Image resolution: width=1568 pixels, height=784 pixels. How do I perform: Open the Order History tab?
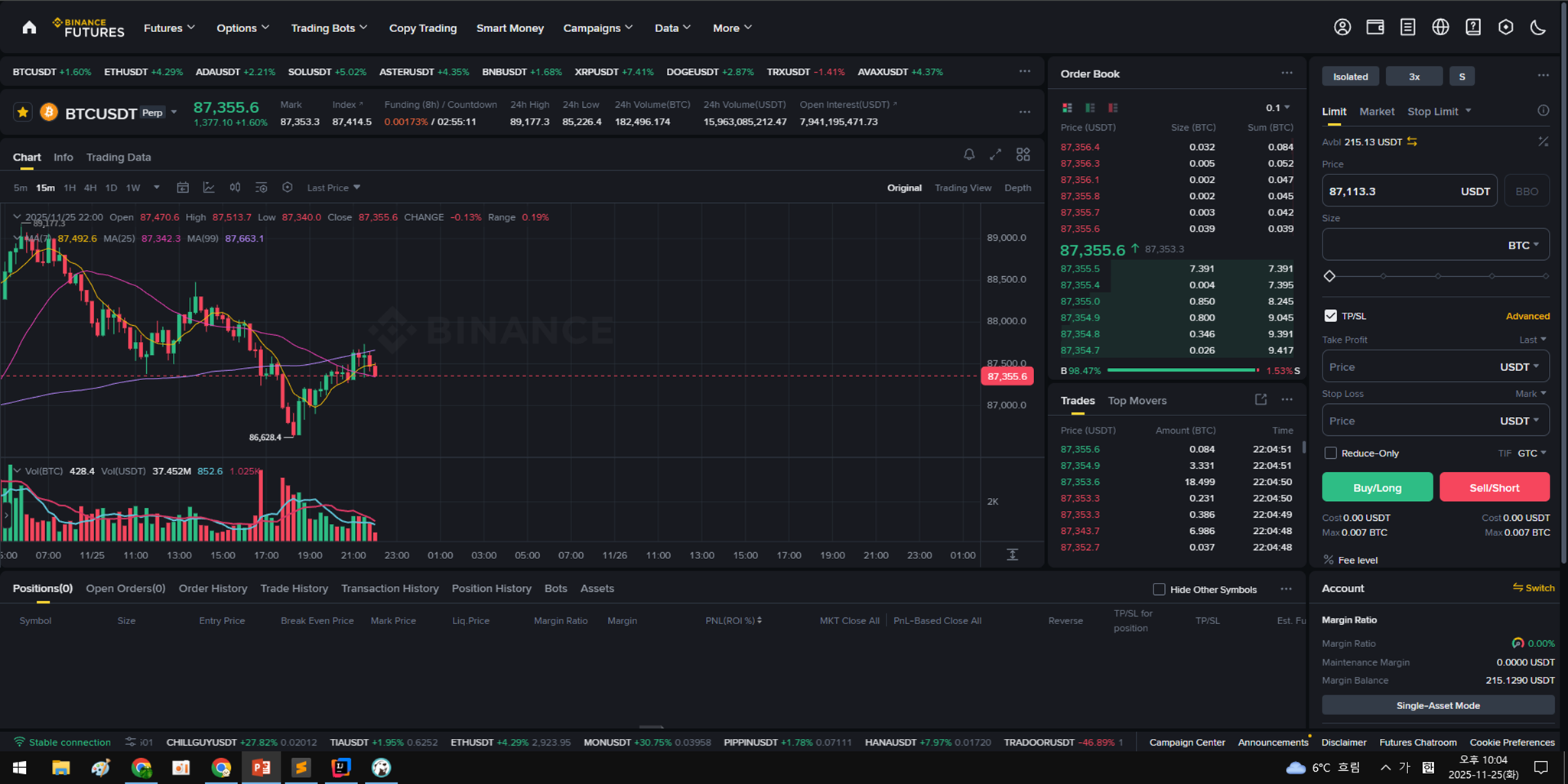pos(213,588)
